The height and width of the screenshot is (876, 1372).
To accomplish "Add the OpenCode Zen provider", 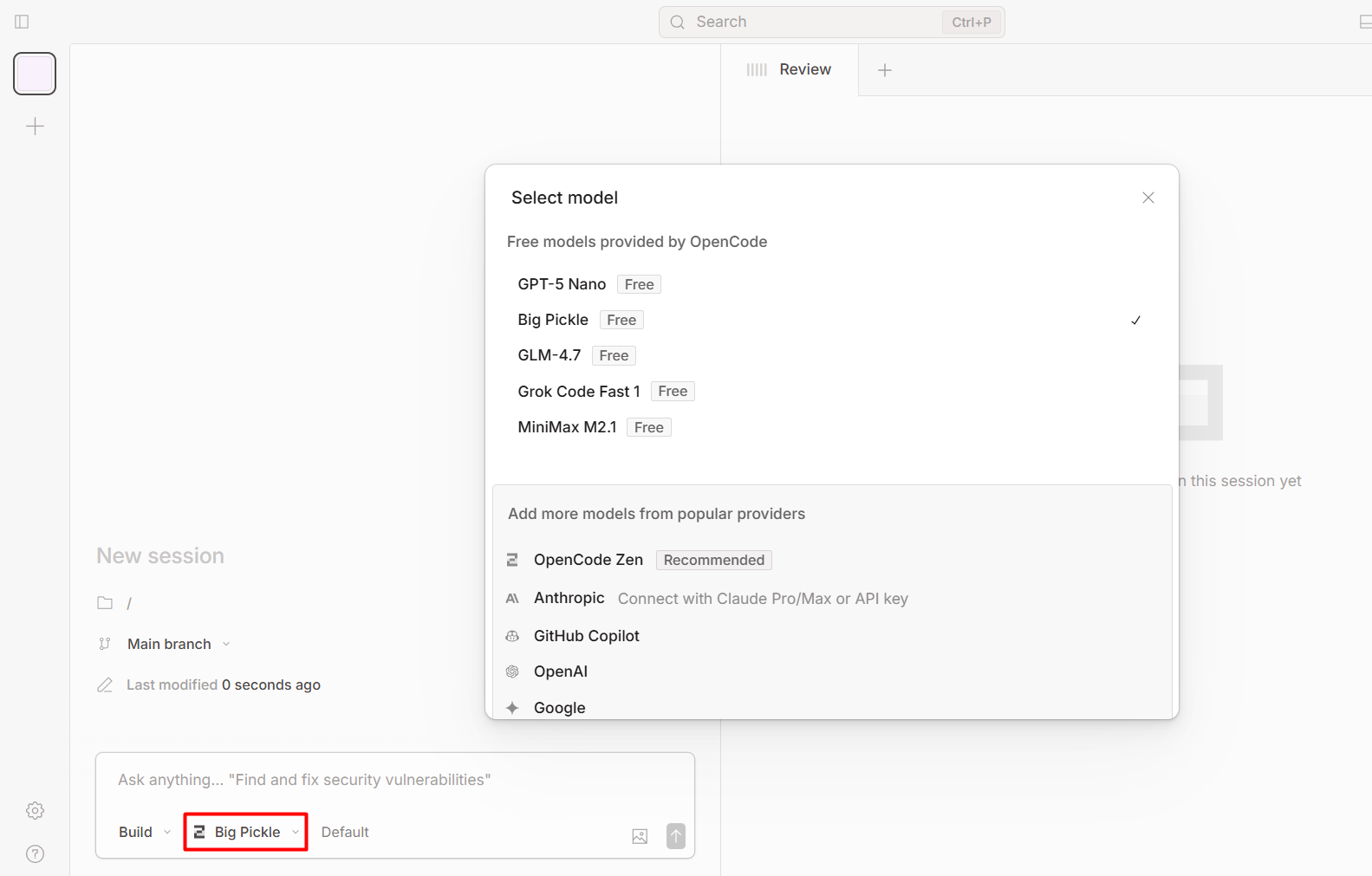I will [588, 560].
